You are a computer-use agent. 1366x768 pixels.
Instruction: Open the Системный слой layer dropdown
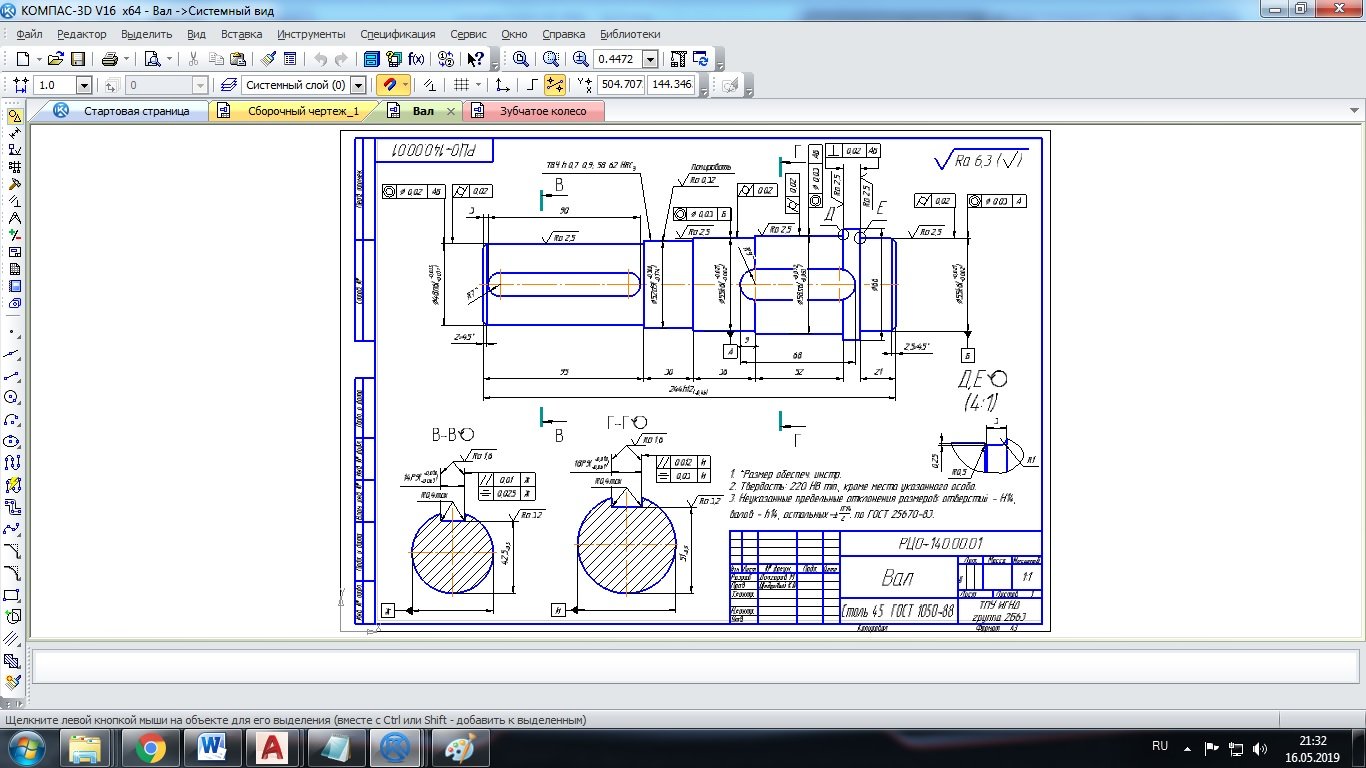pos(358,86)
